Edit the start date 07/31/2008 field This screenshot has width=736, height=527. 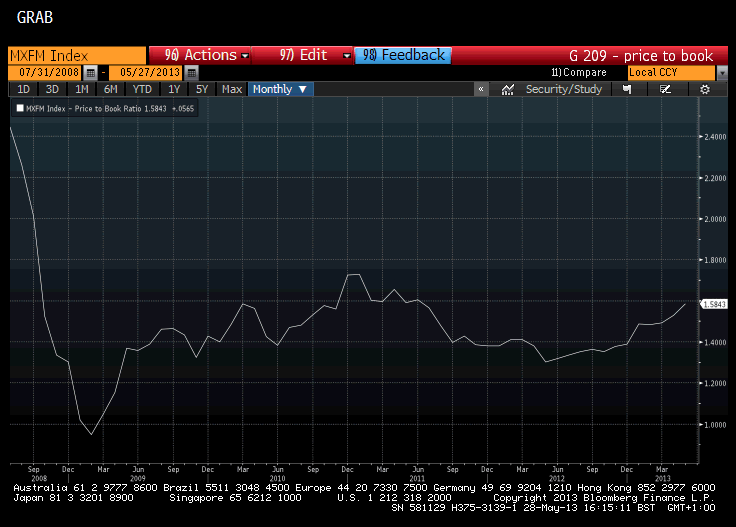click(46, 73)
